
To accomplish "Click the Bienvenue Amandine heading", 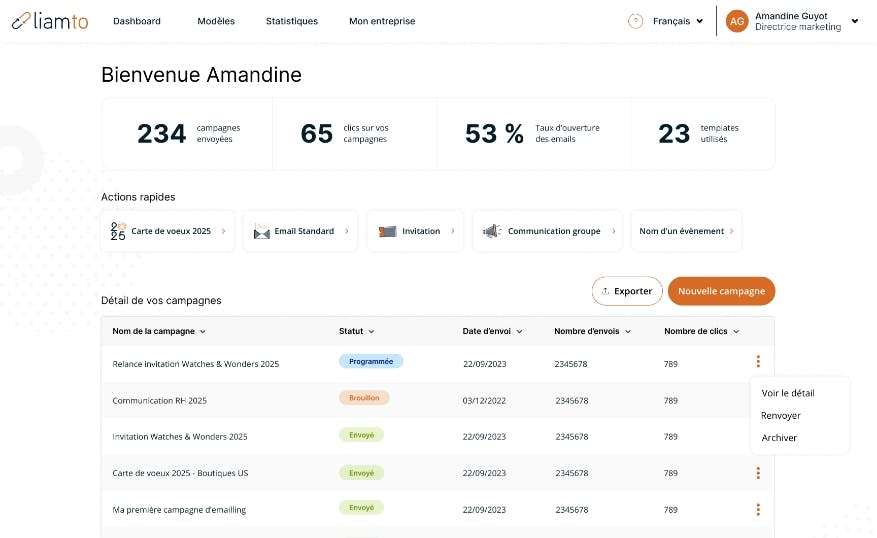I will pos(201,74).
